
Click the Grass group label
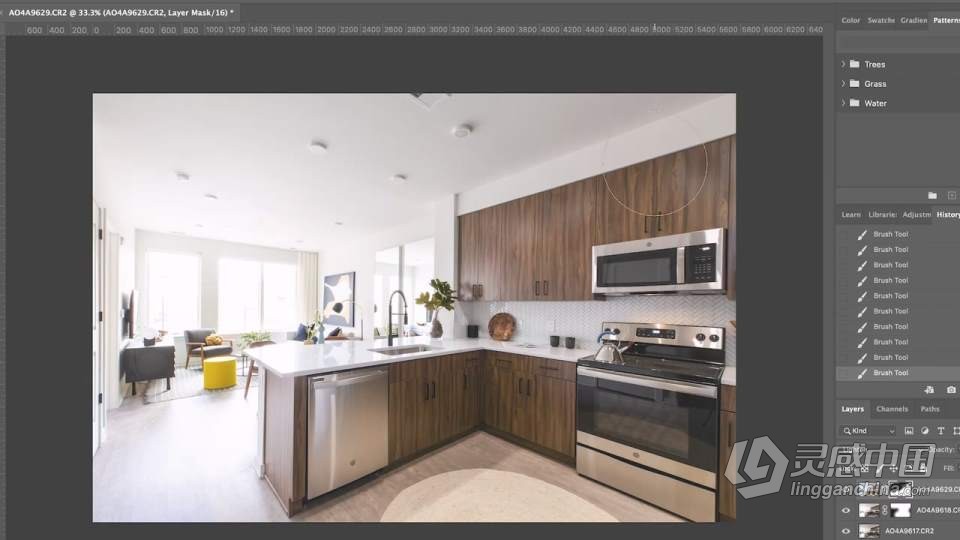875,84
